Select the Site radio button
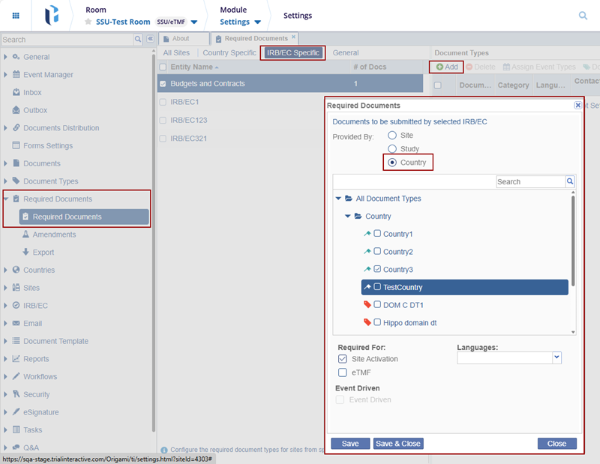 tap(392, 135)
